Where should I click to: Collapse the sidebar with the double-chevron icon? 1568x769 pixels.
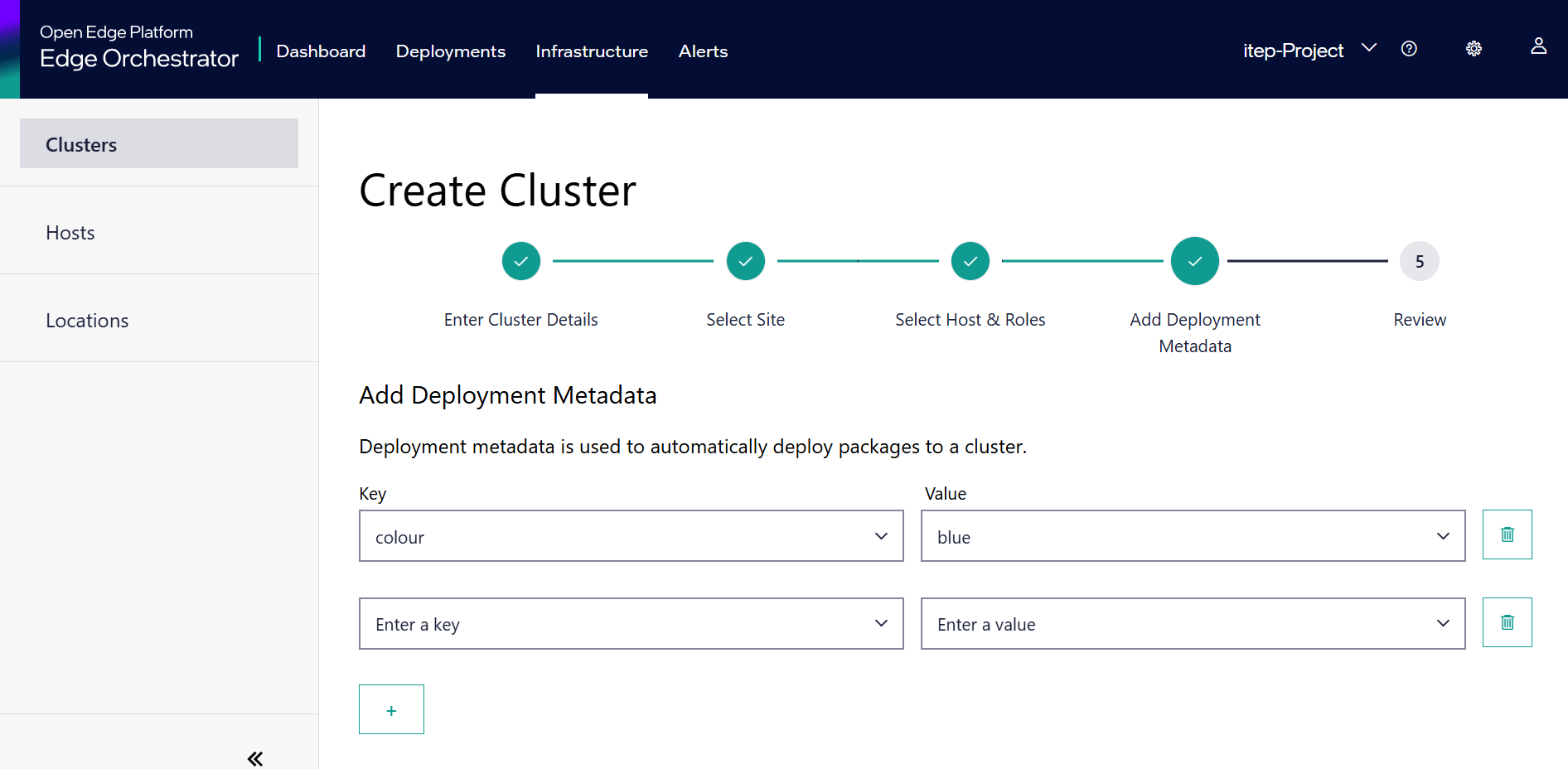pos(254,757)
